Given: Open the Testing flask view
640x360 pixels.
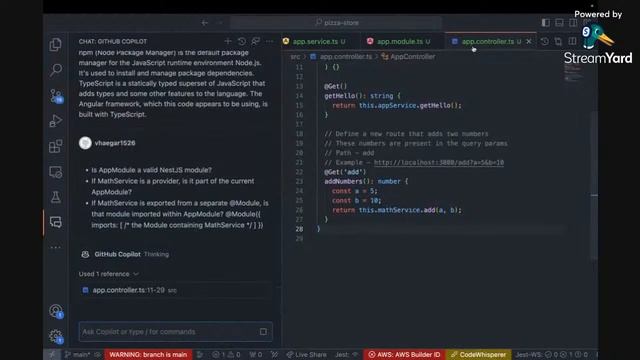Looking at the screenshot, I should [x=56, y=197].
